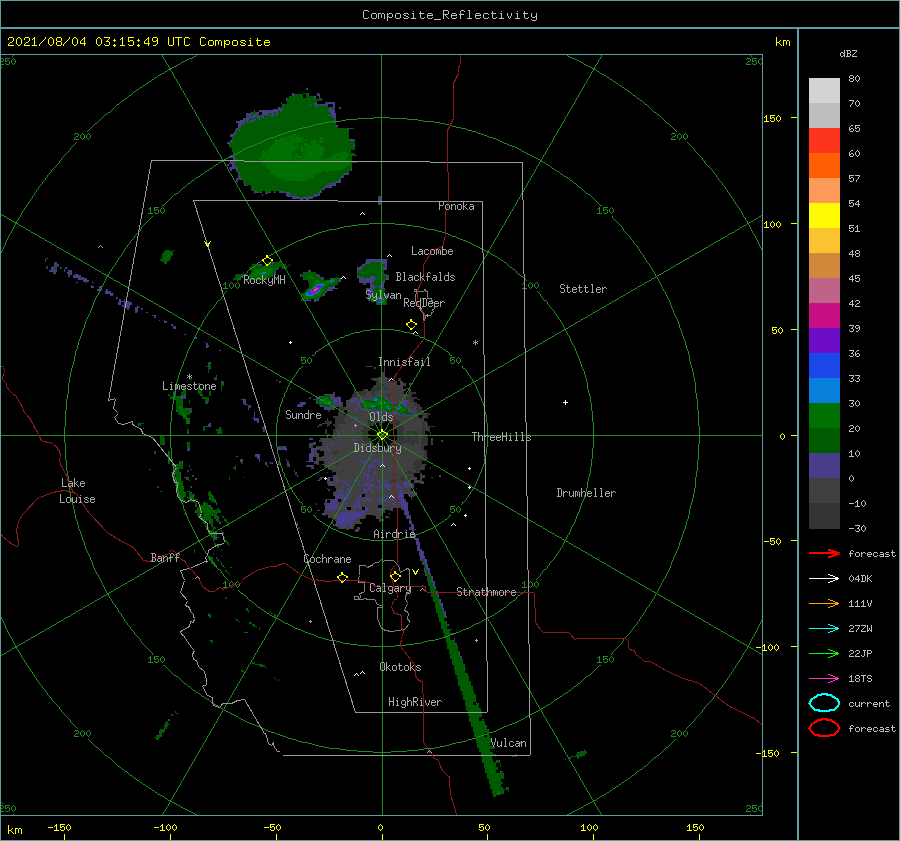Select the orange 60-57 dBZ color swatch
Viewport: 900px width, 841px height.
coord(824,165)
